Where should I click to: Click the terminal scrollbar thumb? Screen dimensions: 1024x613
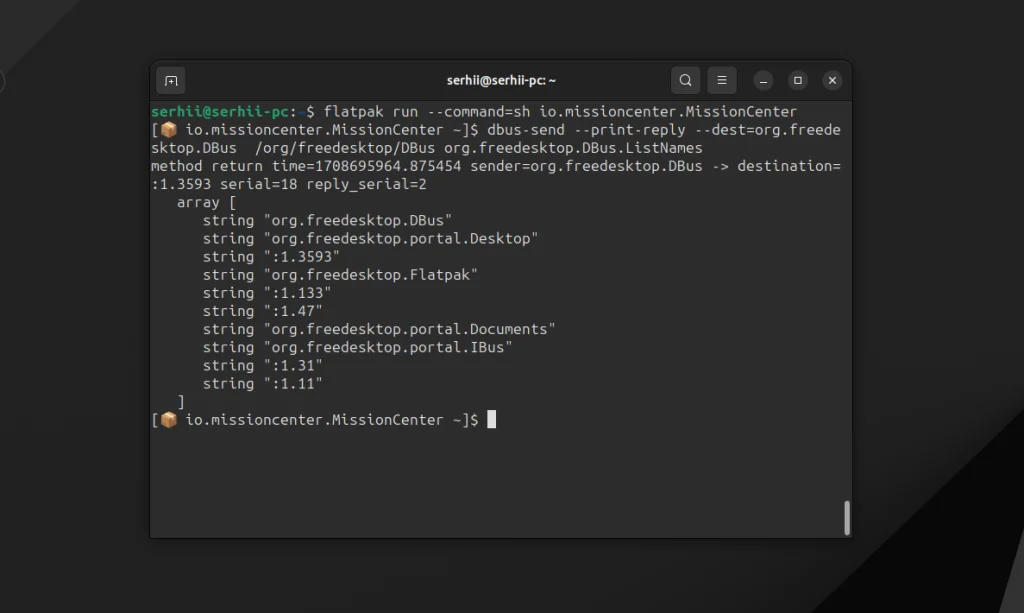847,517
